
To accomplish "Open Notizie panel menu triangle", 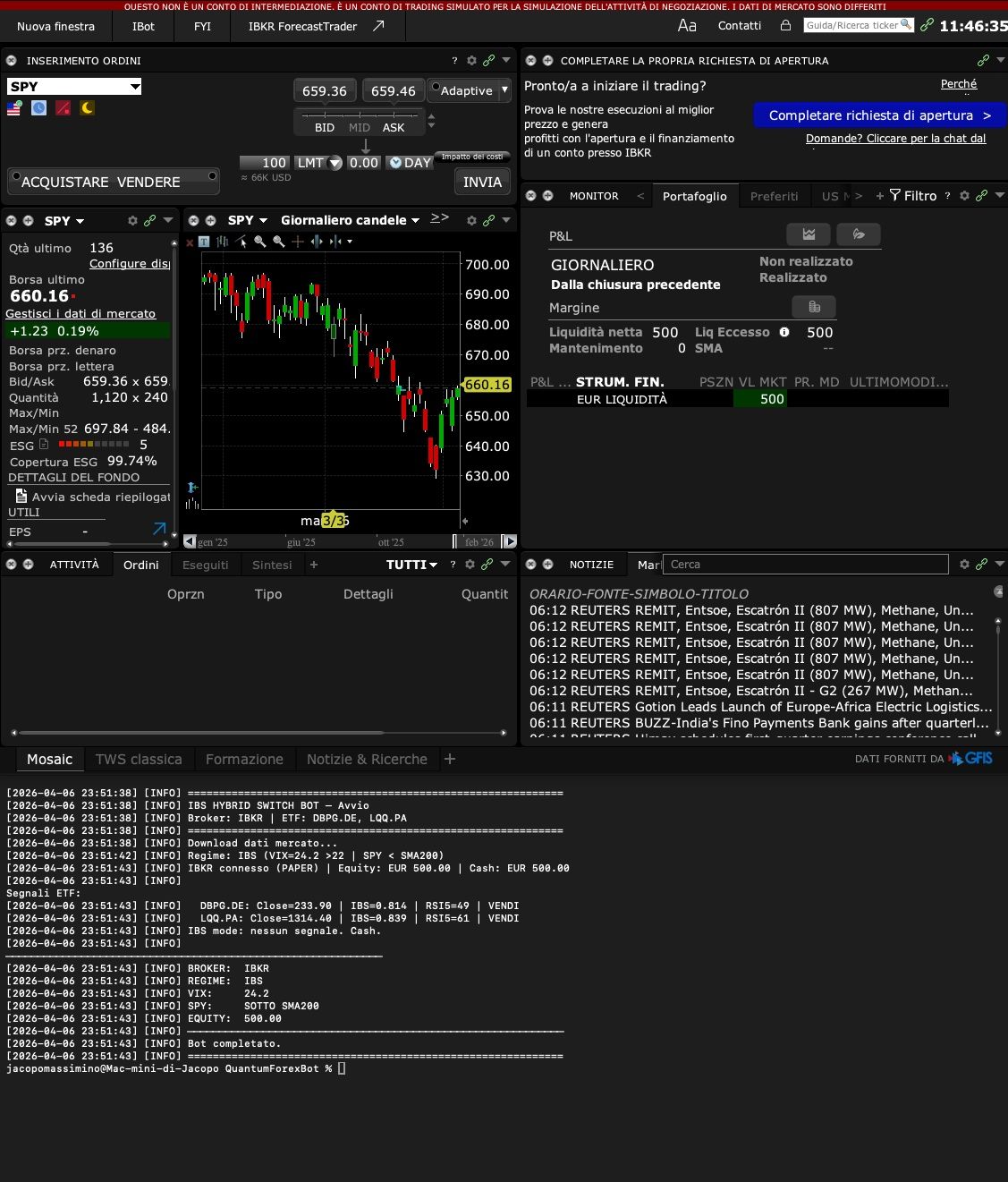I will click(x=999, y=564).
